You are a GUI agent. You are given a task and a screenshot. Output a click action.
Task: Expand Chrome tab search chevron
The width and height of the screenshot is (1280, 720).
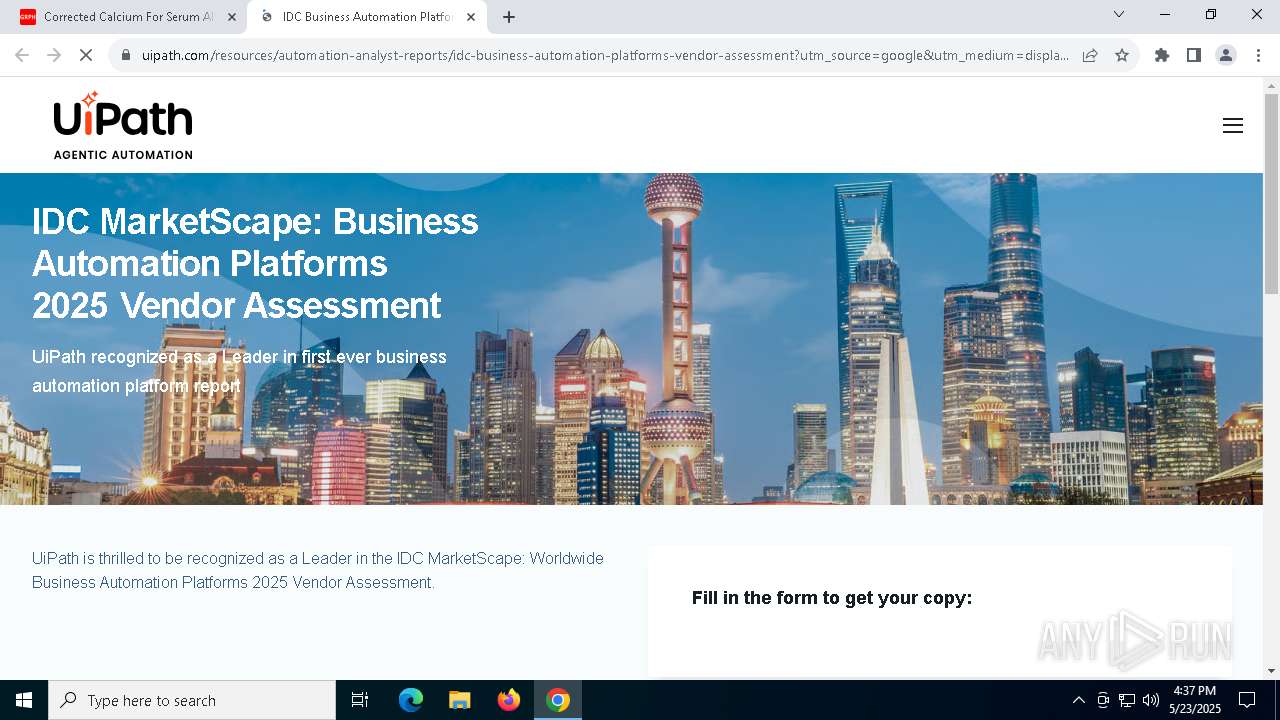1119,15
